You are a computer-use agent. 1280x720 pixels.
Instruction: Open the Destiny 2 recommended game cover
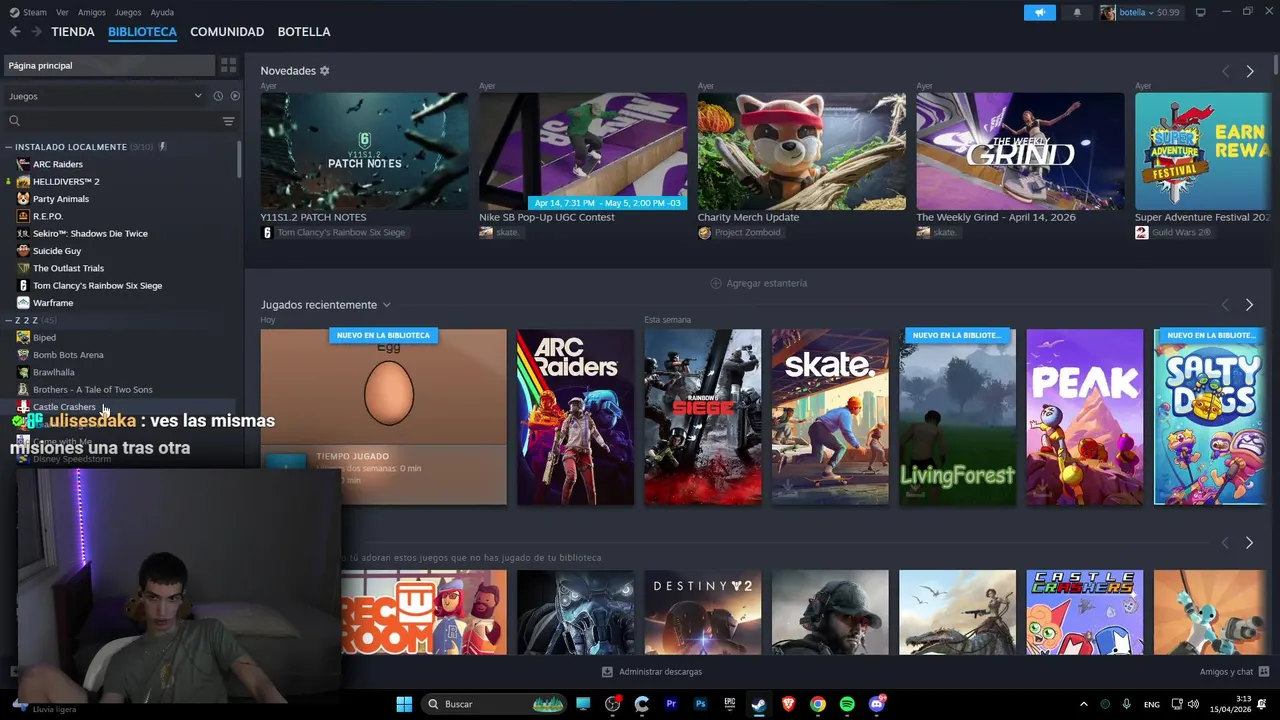click(702, 612)
